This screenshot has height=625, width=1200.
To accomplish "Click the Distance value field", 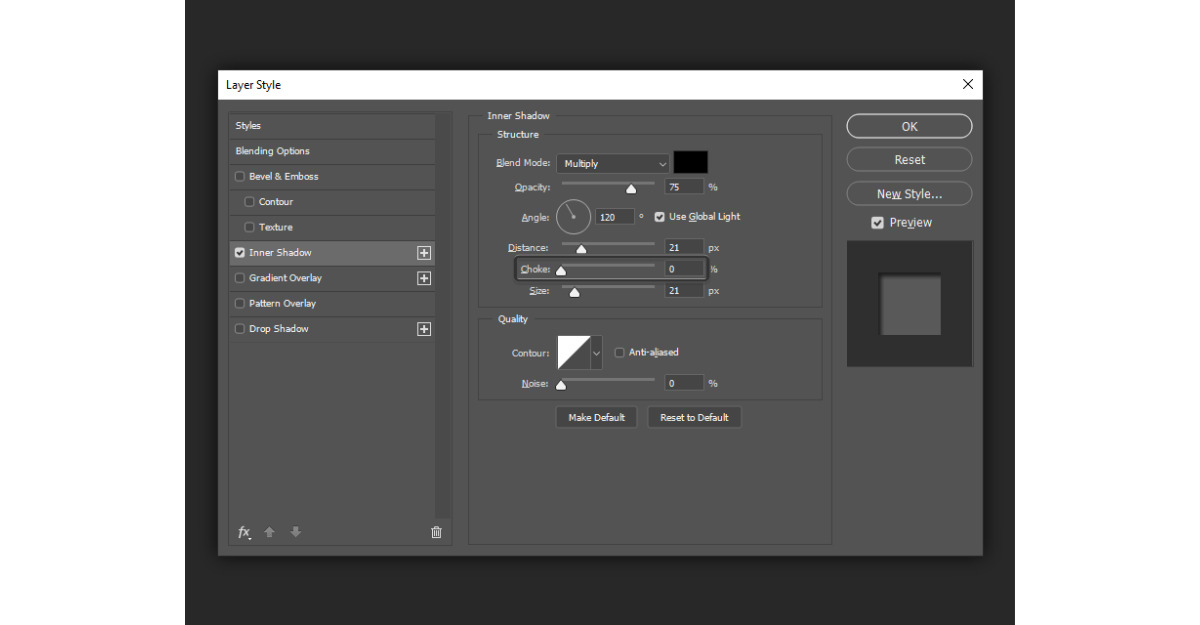I will [684, 247].
